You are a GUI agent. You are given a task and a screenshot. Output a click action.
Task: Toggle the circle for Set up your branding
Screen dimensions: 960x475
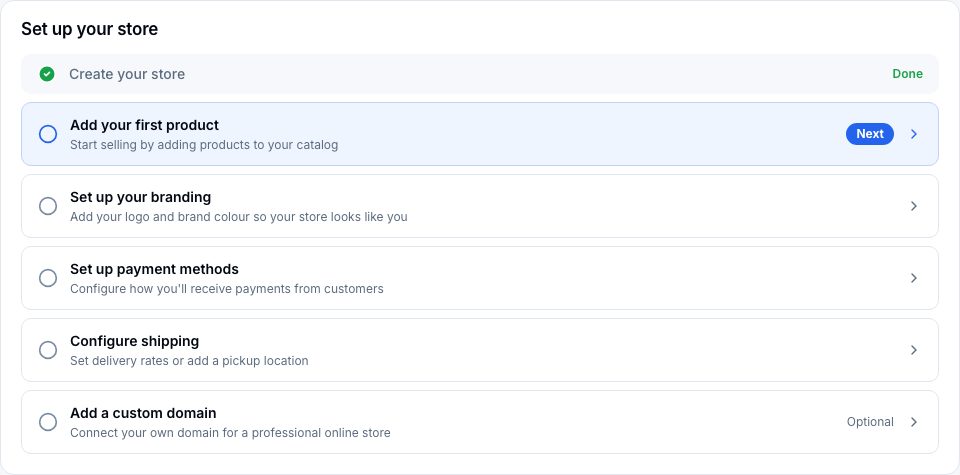(x=48, y=206)
